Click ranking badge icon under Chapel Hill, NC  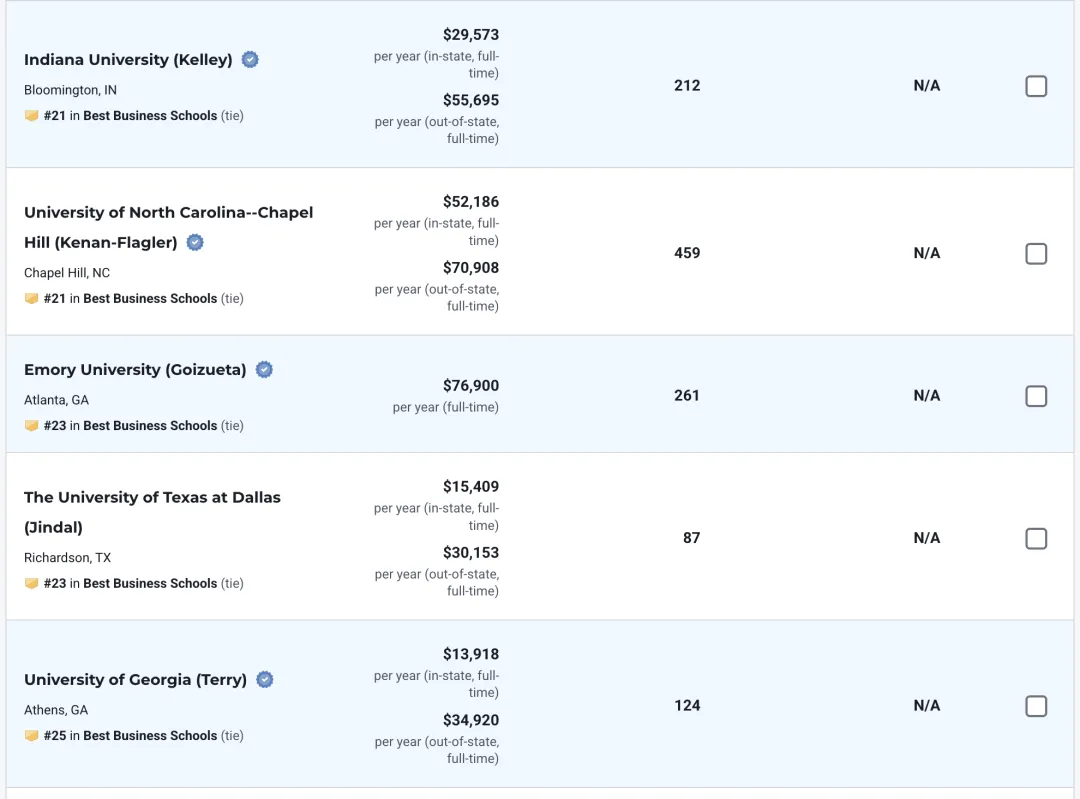coord(31,299)
